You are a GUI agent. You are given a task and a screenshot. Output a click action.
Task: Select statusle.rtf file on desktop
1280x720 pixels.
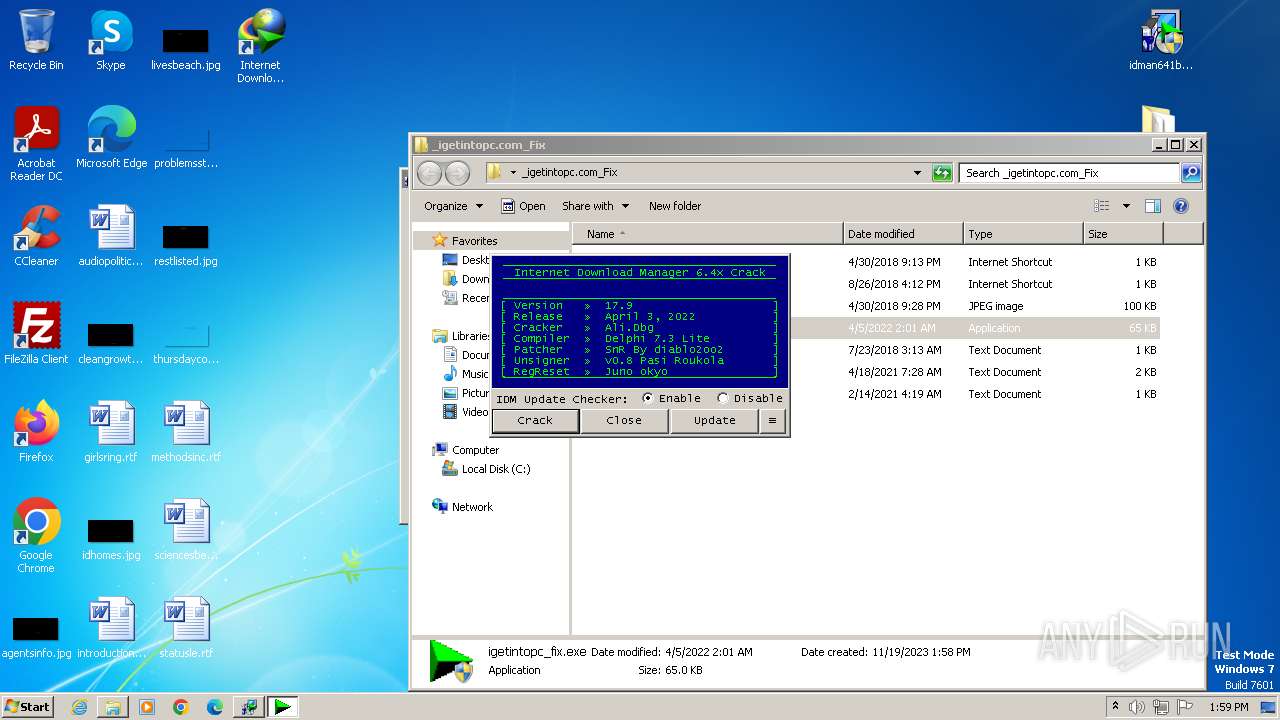(x=186, y=628)
